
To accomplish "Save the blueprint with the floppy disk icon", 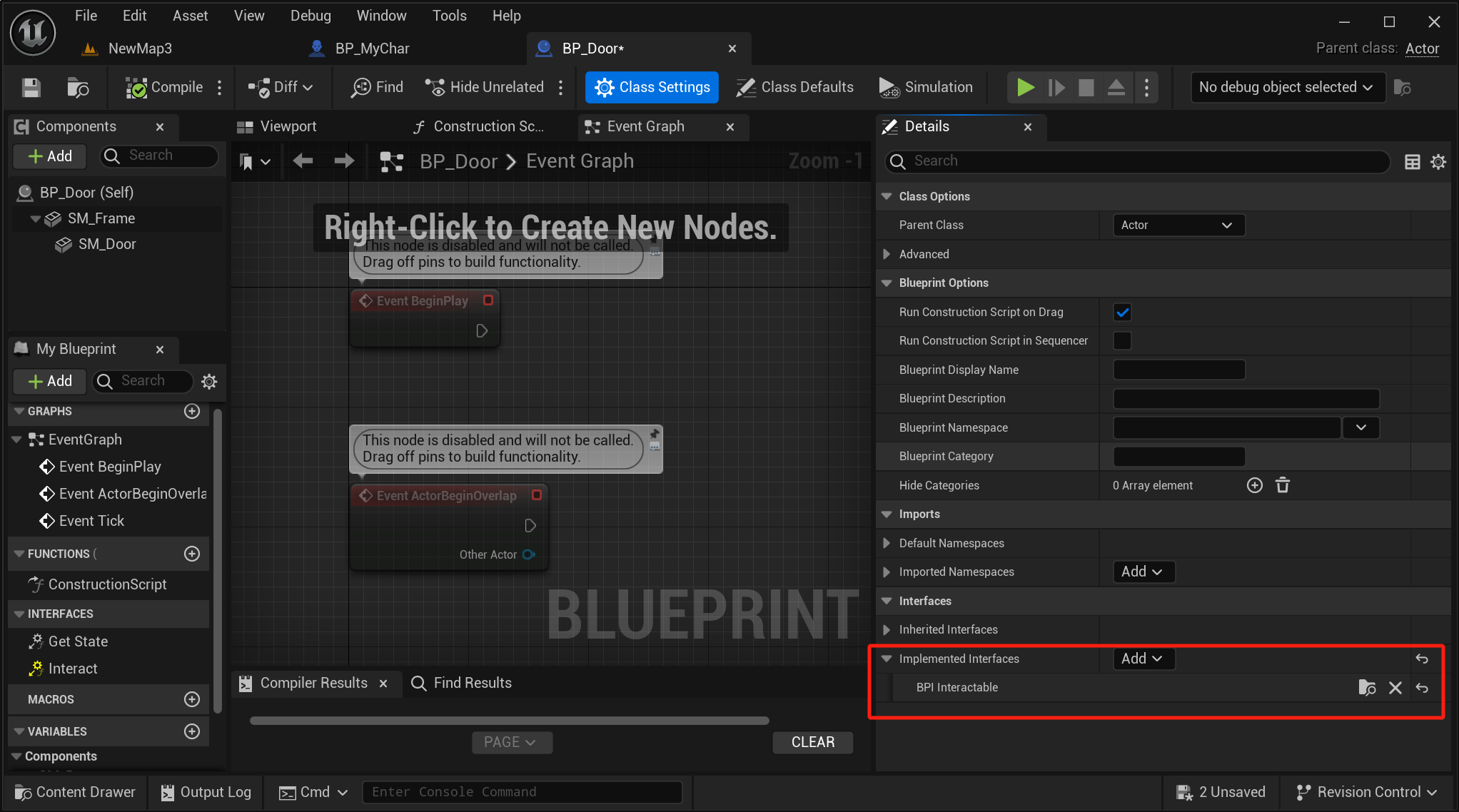I will 31,87.
